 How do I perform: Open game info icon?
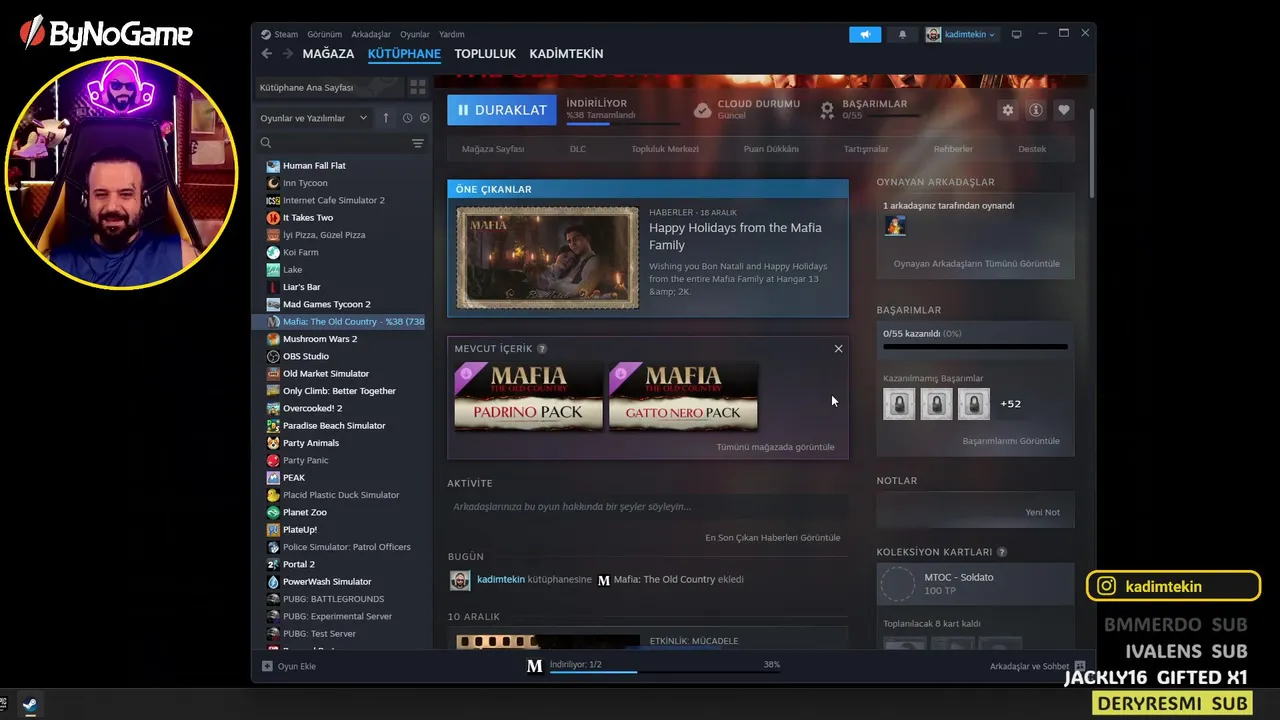pyautogui.click(x=1036, y=110)
